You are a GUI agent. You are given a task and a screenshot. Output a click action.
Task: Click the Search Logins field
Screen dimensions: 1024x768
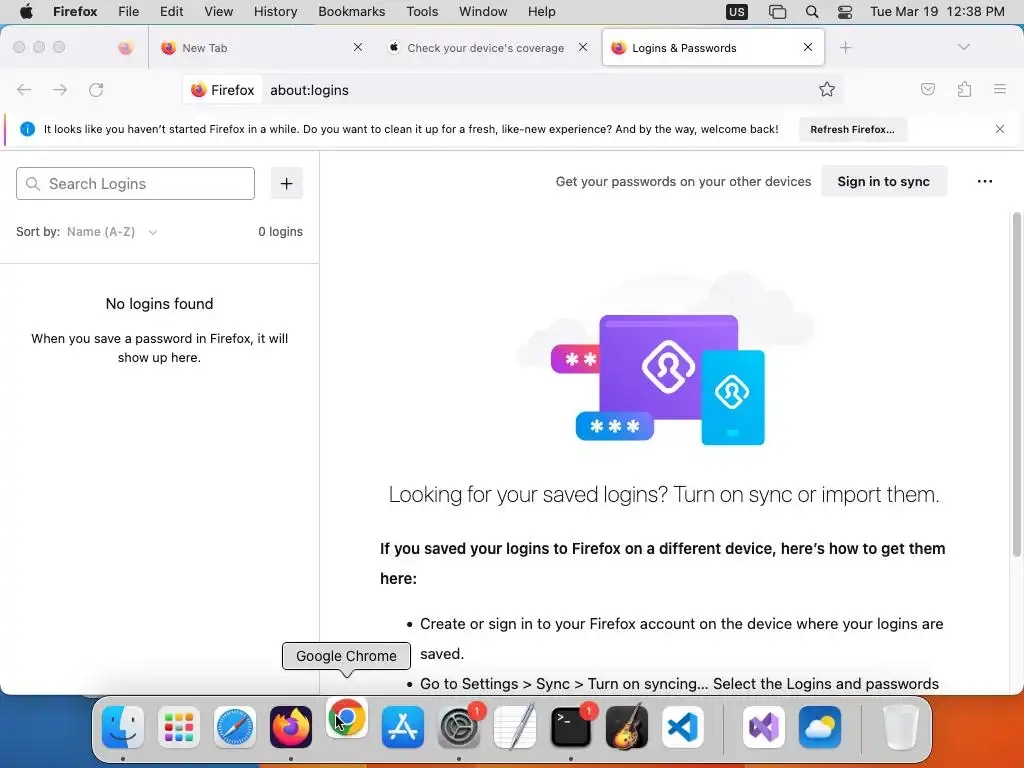coord(135,184)
